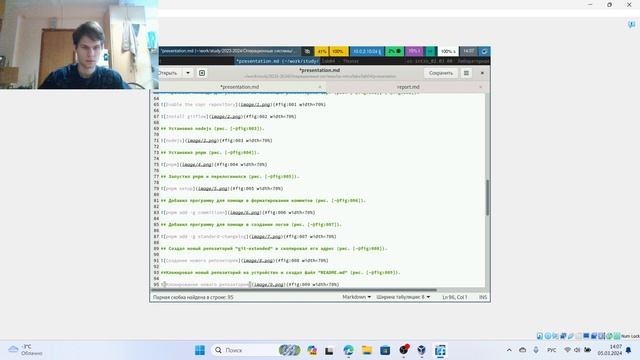Click the Windows Start button
This screenshot has width=640, height=360.
click(x=200, y=350)
